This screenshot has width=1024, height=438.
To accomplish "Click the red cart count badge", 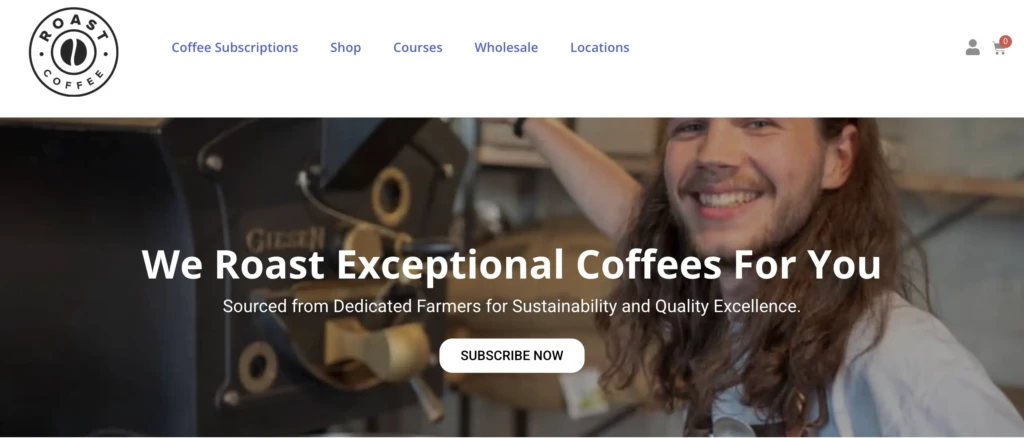I will [1006, 41].
